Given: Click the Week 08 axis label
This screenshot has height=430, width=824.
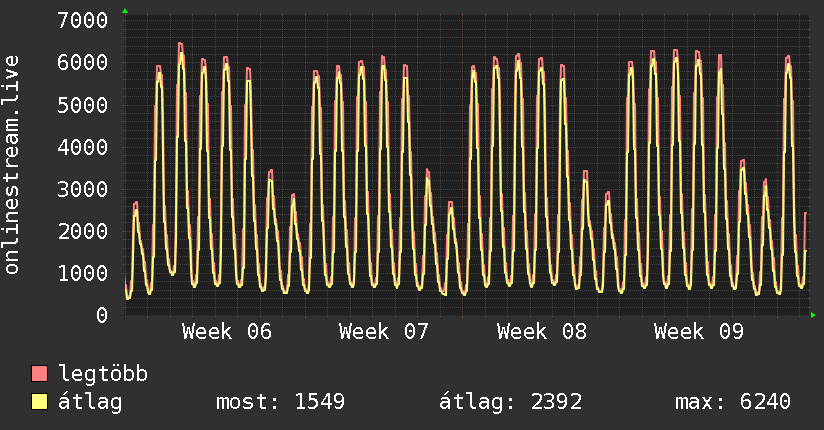Looking at the screenshot, I should click(x=542, y=332).
